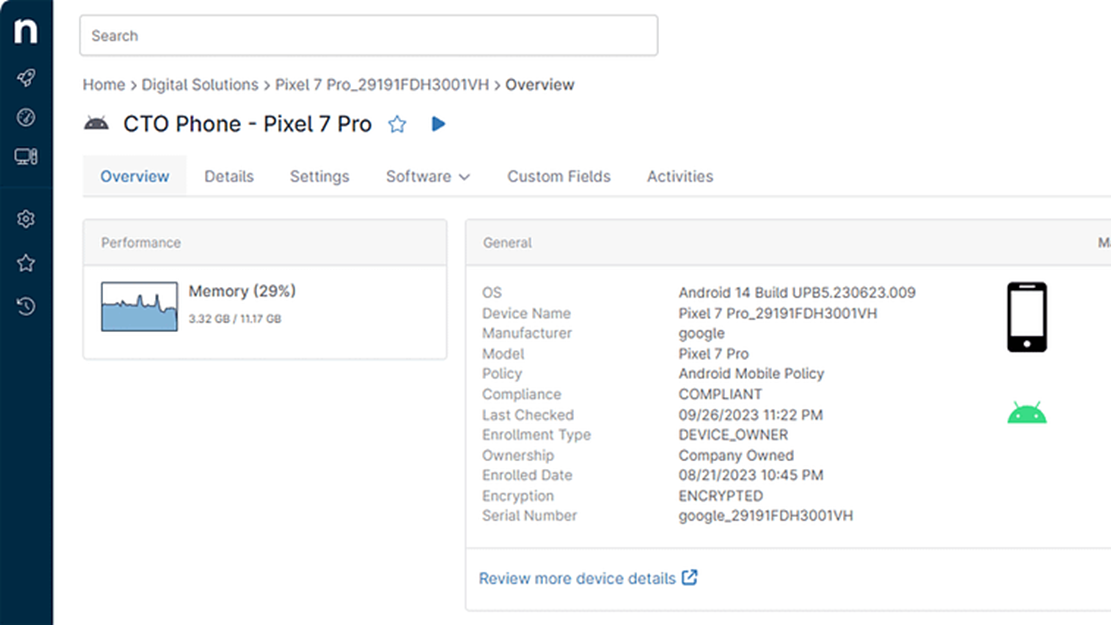Open the Settings tab
Screen dimensions: 1111x625
point(319,176)
